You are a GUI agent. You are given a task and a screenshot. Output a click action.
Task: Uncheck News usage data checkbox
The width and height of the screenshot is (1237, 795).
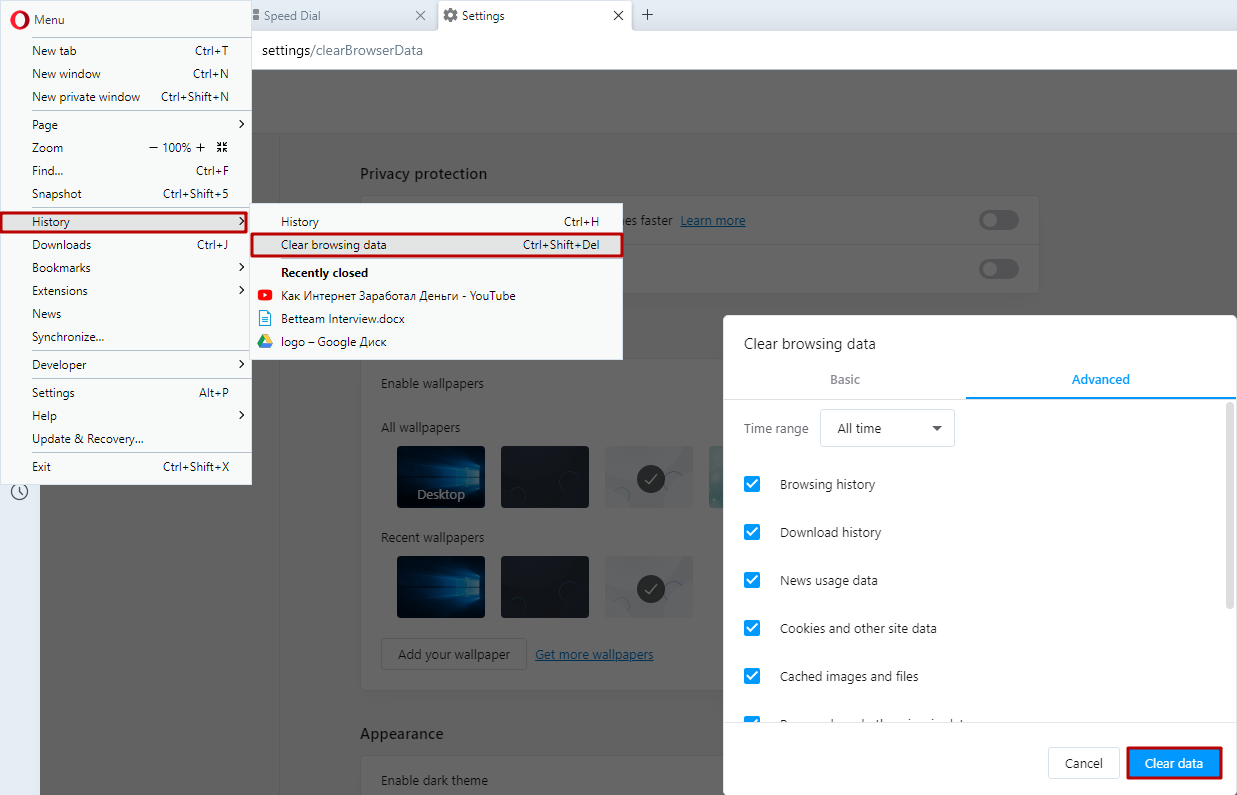pyautogui.click(x=752, y=580)
